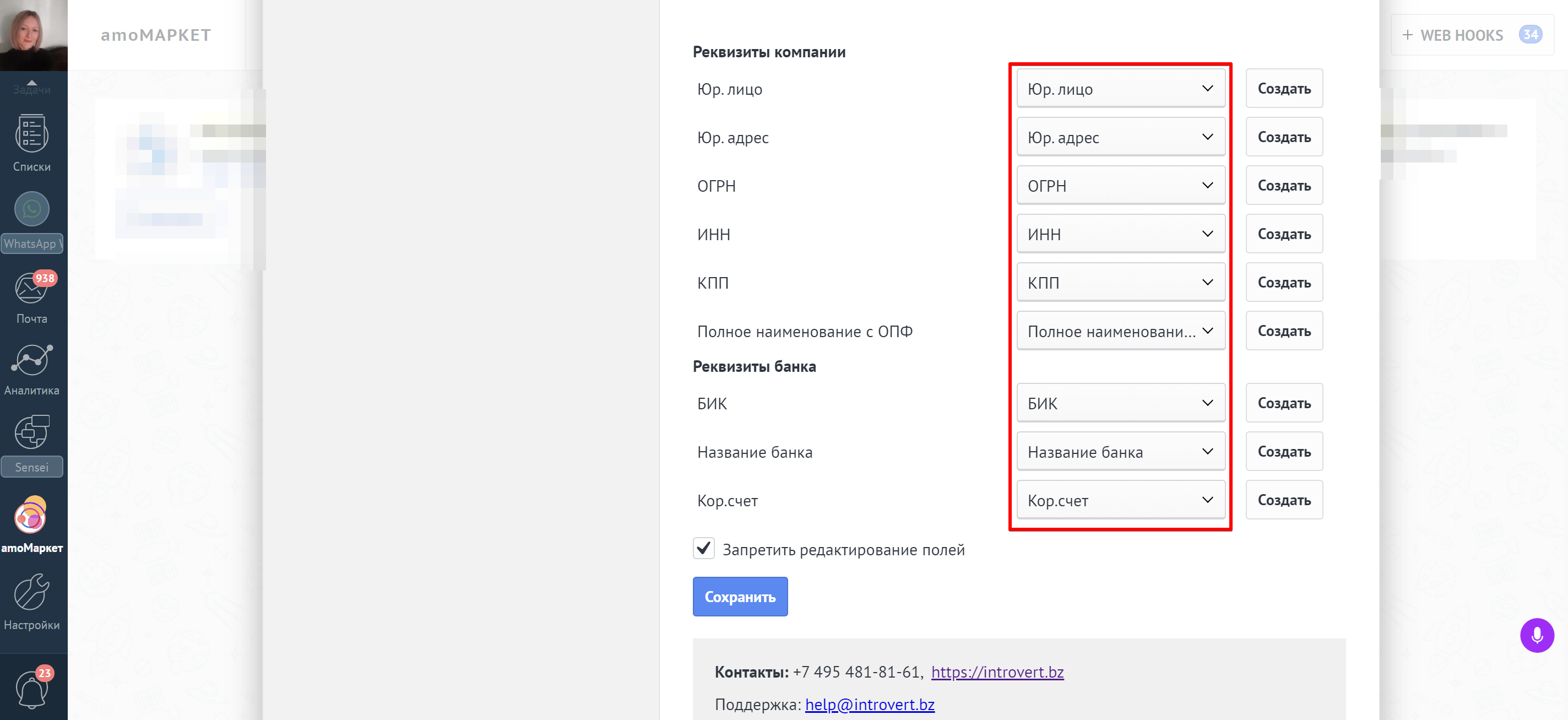This screenshot has height=720, width=1568.
Task: Open the WhatsApp sidebar icon
Action: (x=31, y=209)
